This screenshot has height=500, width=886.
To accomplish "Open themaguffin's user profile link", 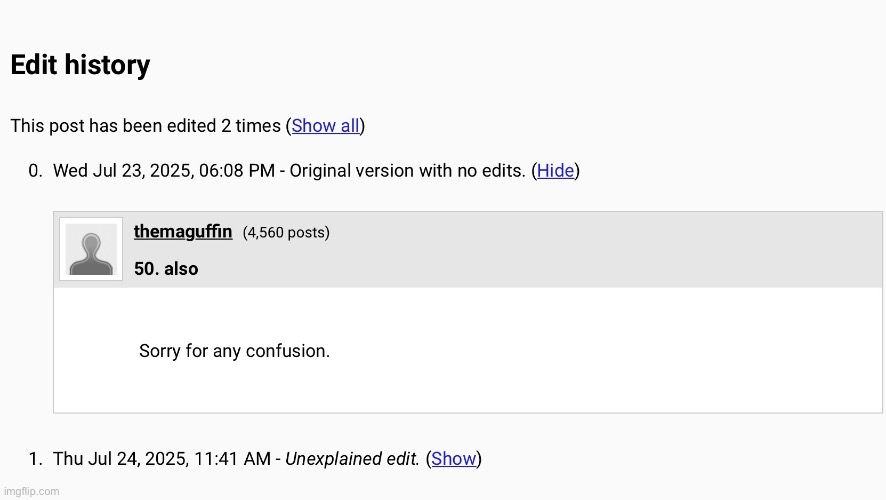I will point(183,232).
